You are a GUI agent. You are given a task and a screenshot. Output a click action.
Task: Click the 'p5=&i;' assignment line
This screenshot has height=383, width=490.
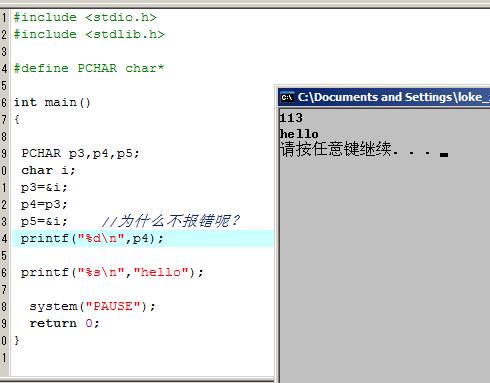coord(44,221)
